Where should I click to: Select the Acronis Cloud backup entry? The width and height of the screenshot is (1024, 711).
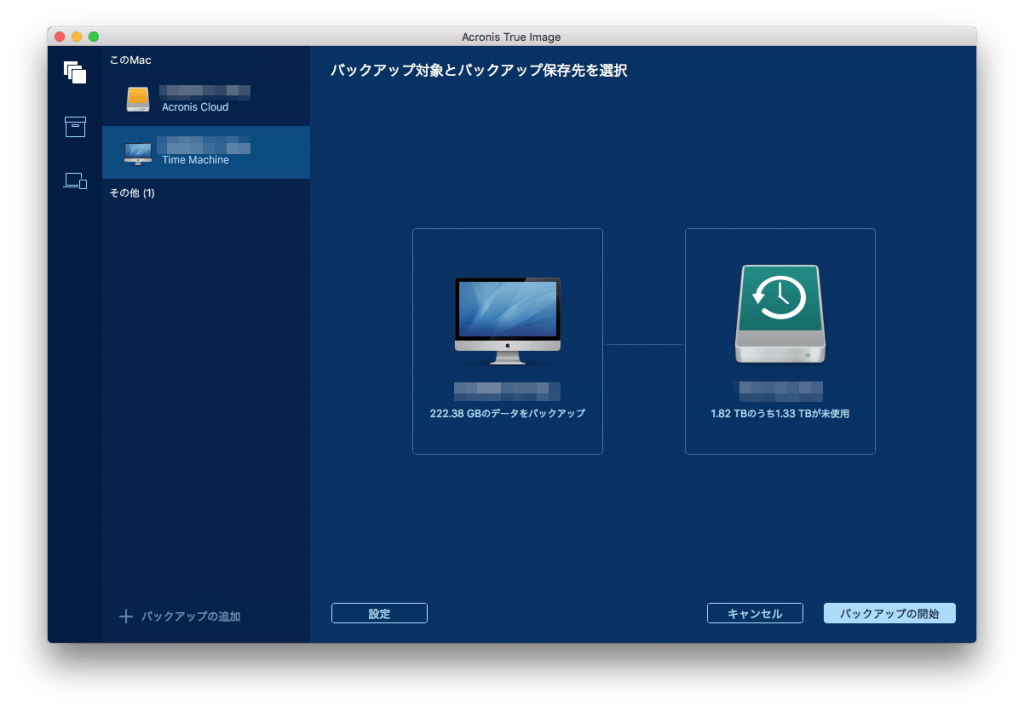pyautogui.click(x=206, y=100)
